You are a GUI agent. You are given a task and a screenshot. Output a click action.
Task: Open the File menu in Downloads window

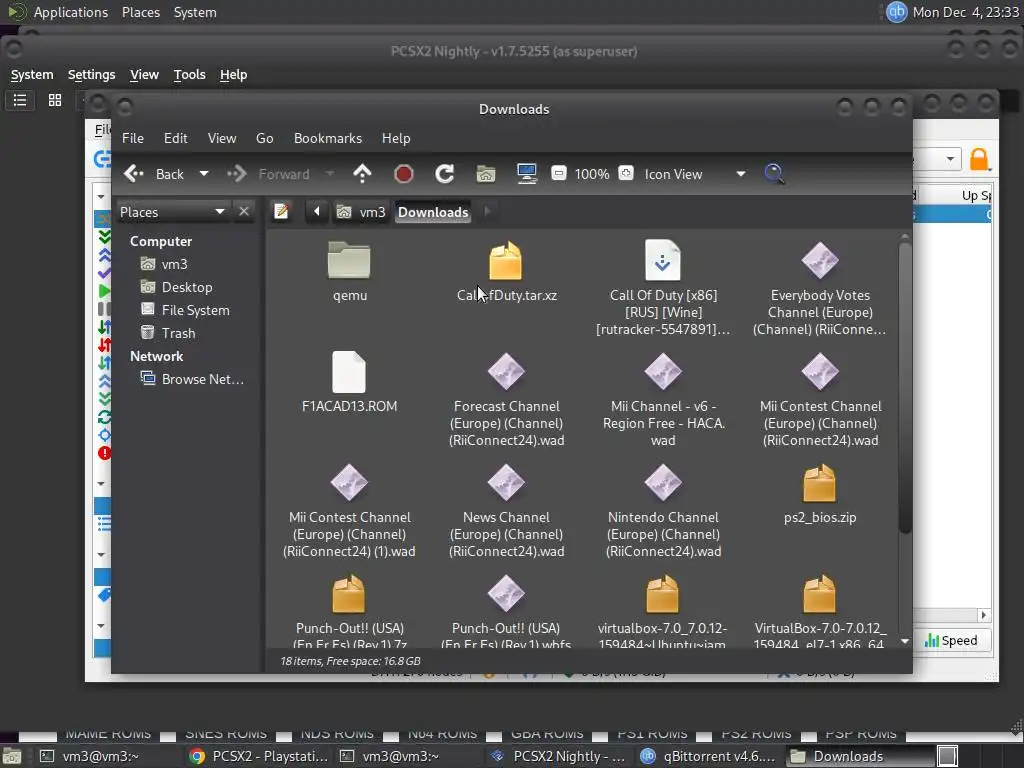click(x=133, y=138)
